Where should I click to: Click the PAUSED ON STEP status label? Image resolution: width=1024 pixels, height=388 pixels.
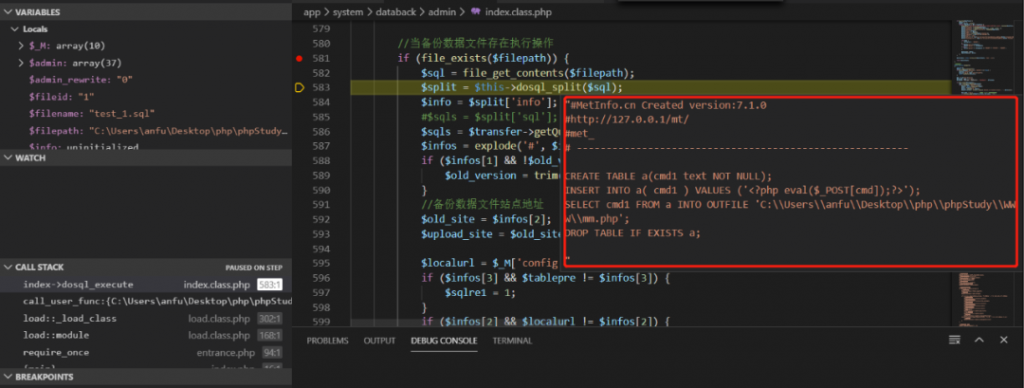click(253, 268)
